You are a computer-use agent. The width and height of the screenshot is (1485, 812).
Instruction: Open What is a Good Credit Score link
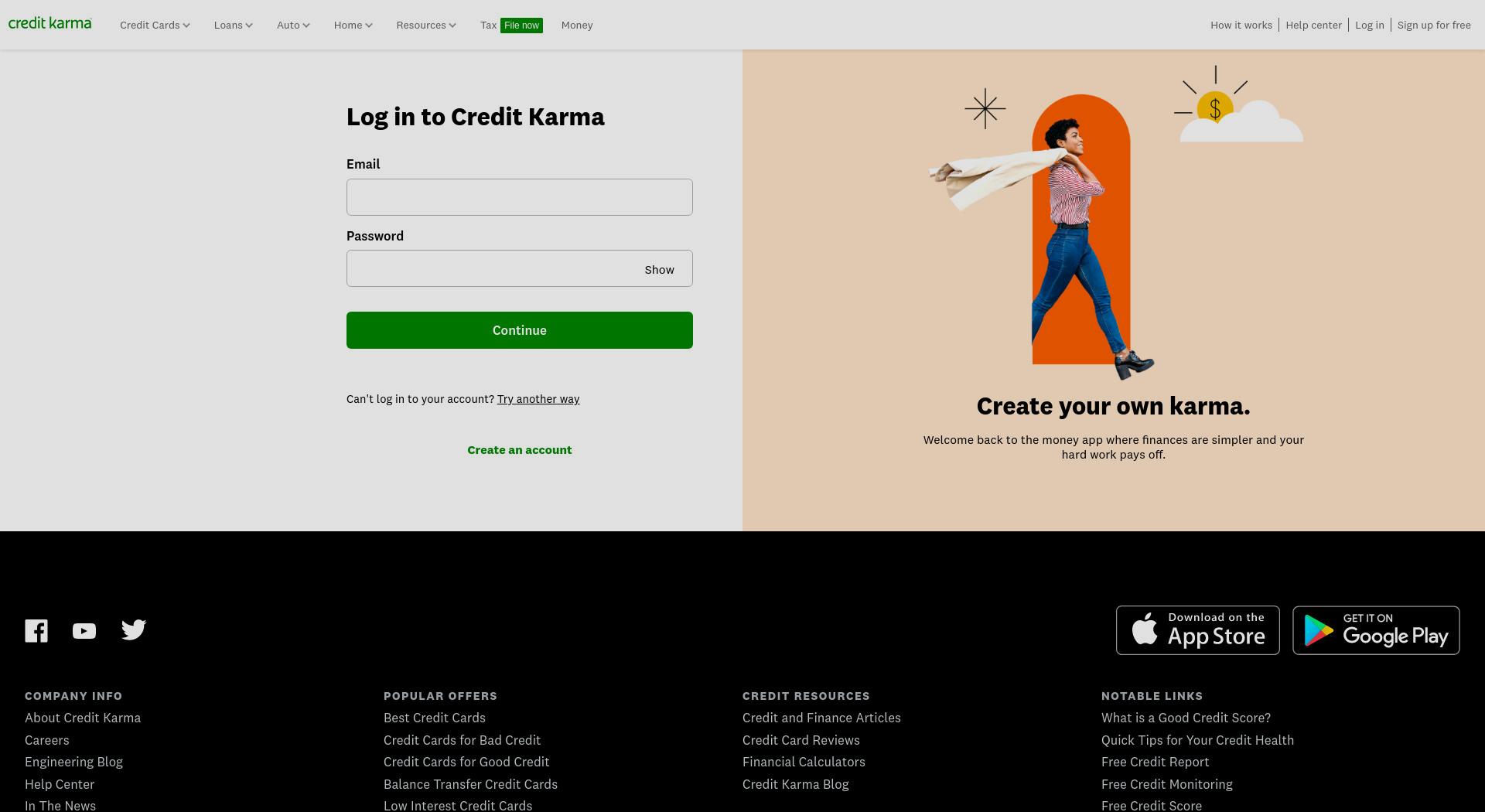1186,718
